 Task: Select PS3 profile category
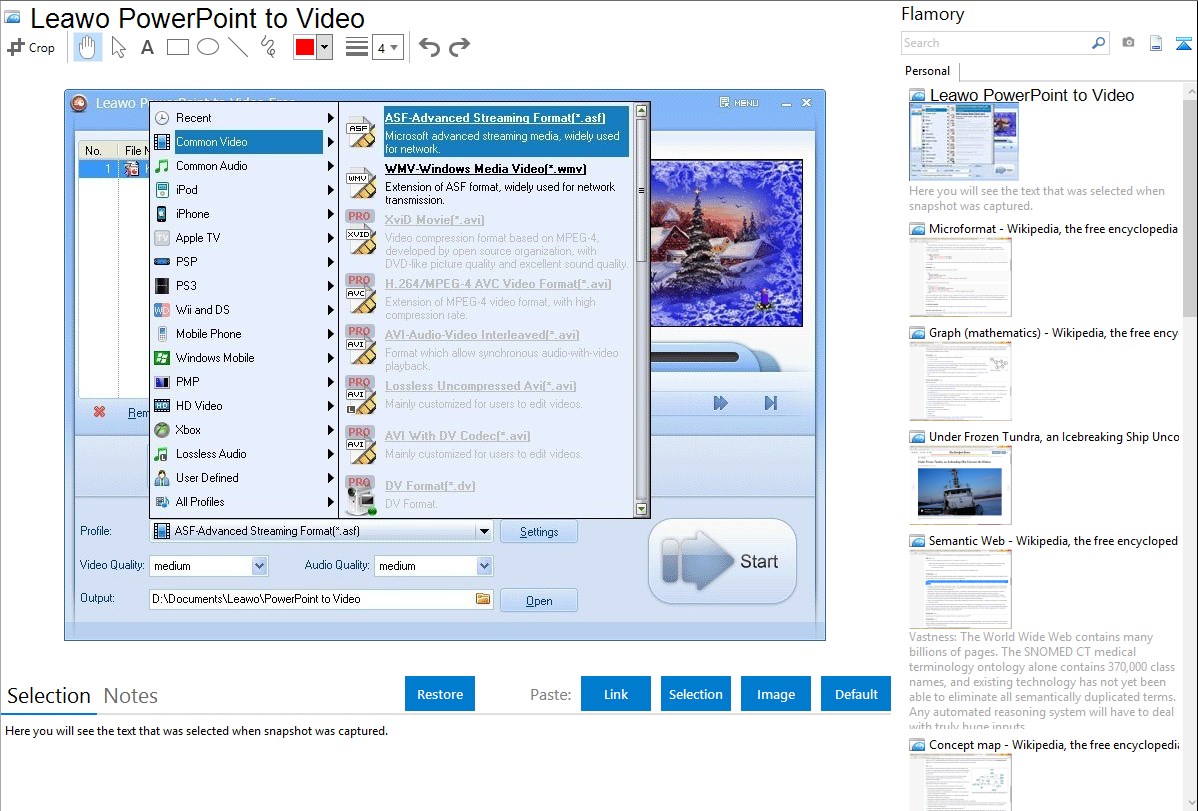click(244, 286)
